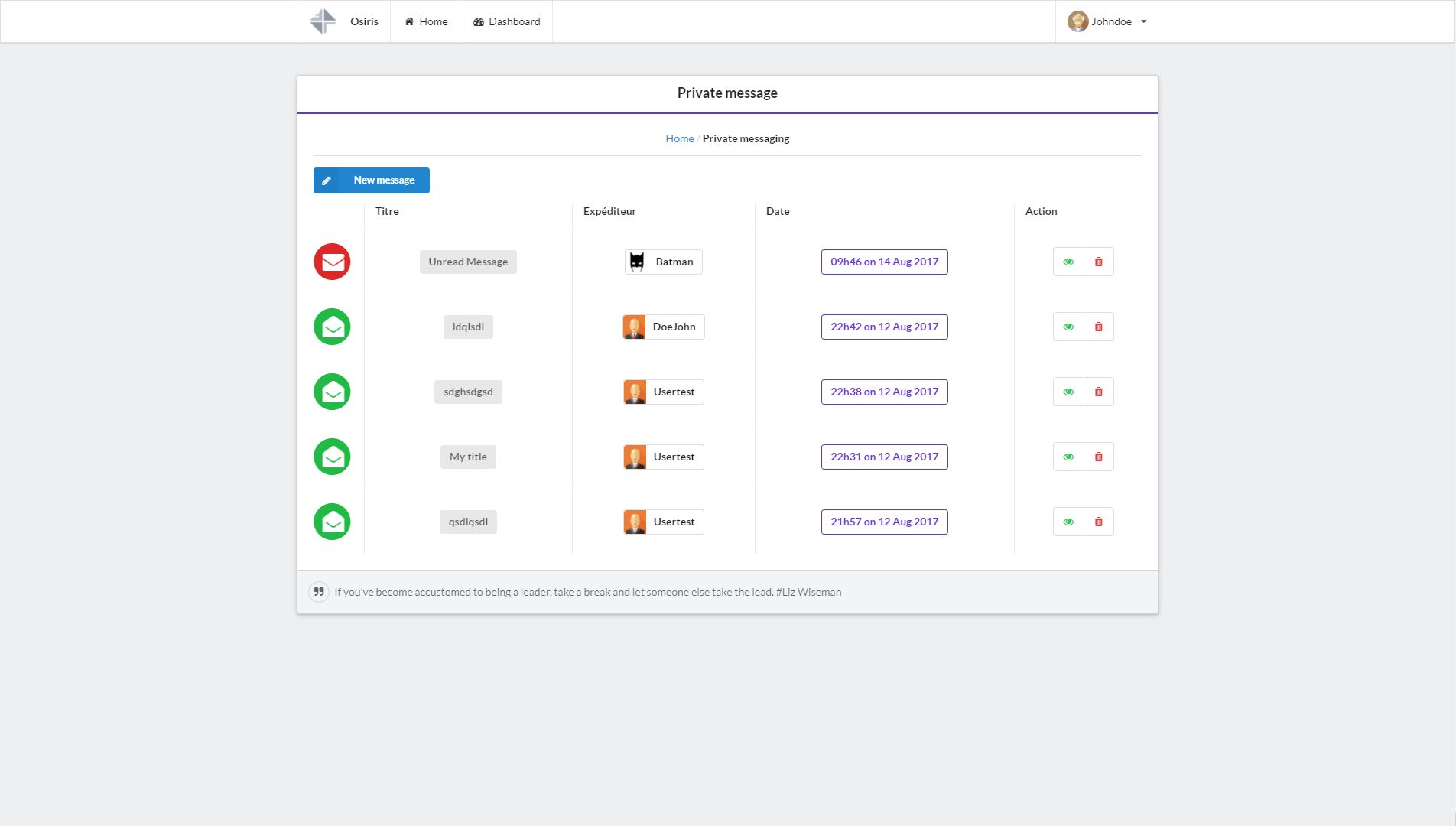
Task: View the Unread Message via eye icon
Action: point(1068,262)
